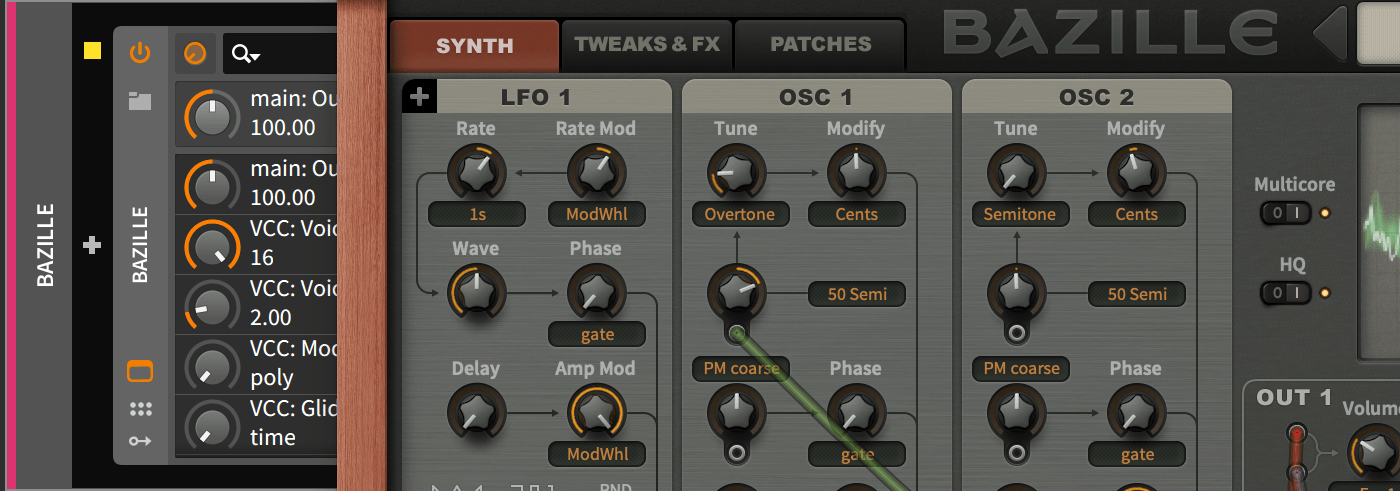Open the OSC 1 50 Semi selector

tap(857, 294)
